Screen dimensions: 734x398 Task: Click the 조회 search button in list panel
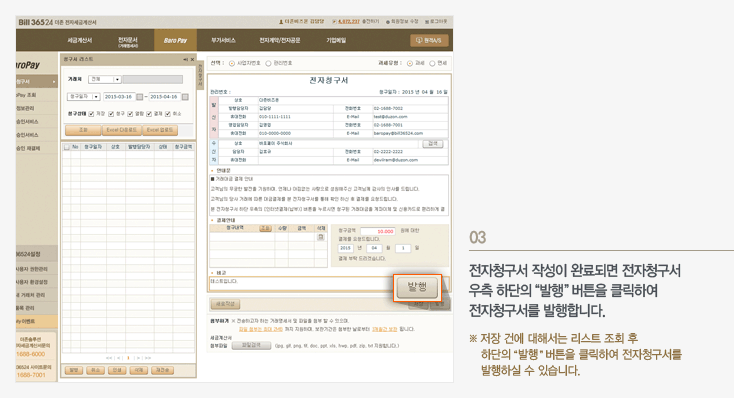(x=83, y=130)
